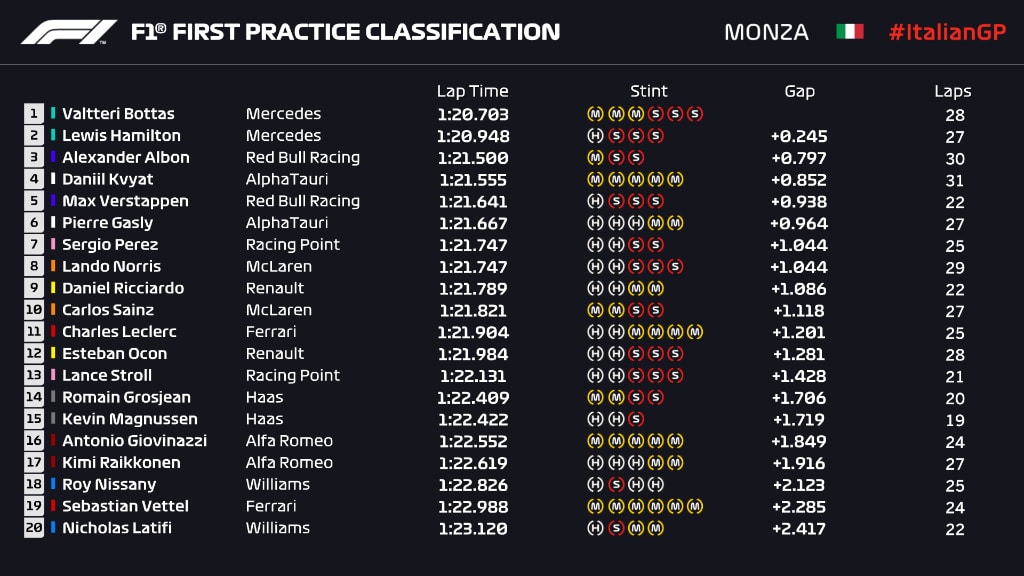The width and height of the screenshot is (1024, 576).
Task: Click the F1 logo icon
Action: click(x=69, y=32)
